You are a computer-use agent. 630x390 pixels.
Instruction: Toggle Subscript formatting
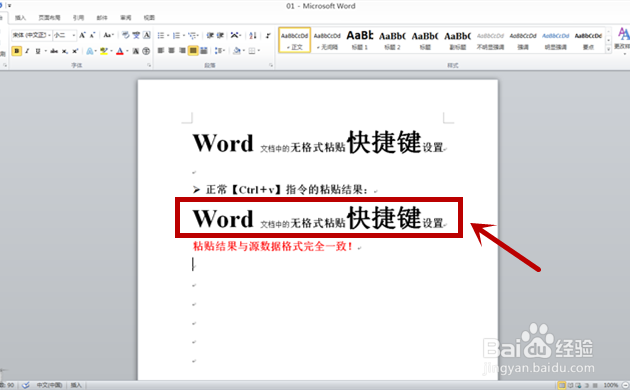coord(65,51)
